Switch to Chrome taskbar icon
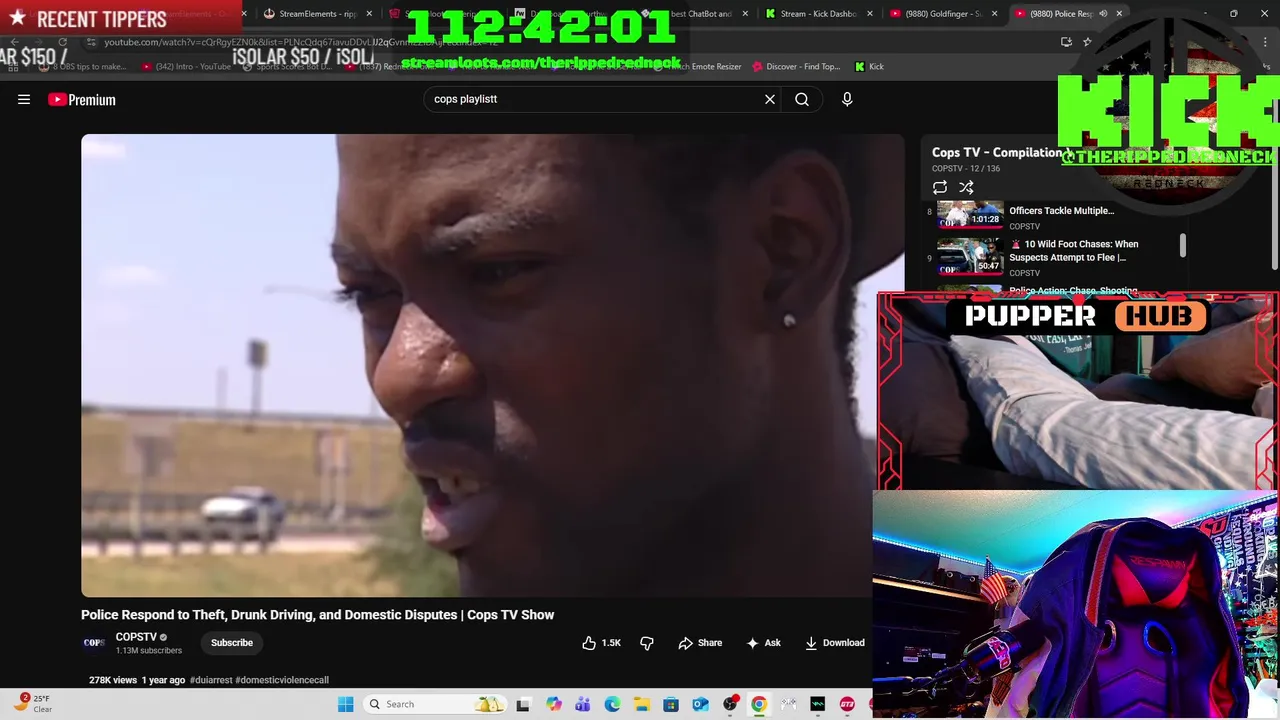The height and width of the screenshot is (720, 1280). pyautogui.click(x=759, y=704)
